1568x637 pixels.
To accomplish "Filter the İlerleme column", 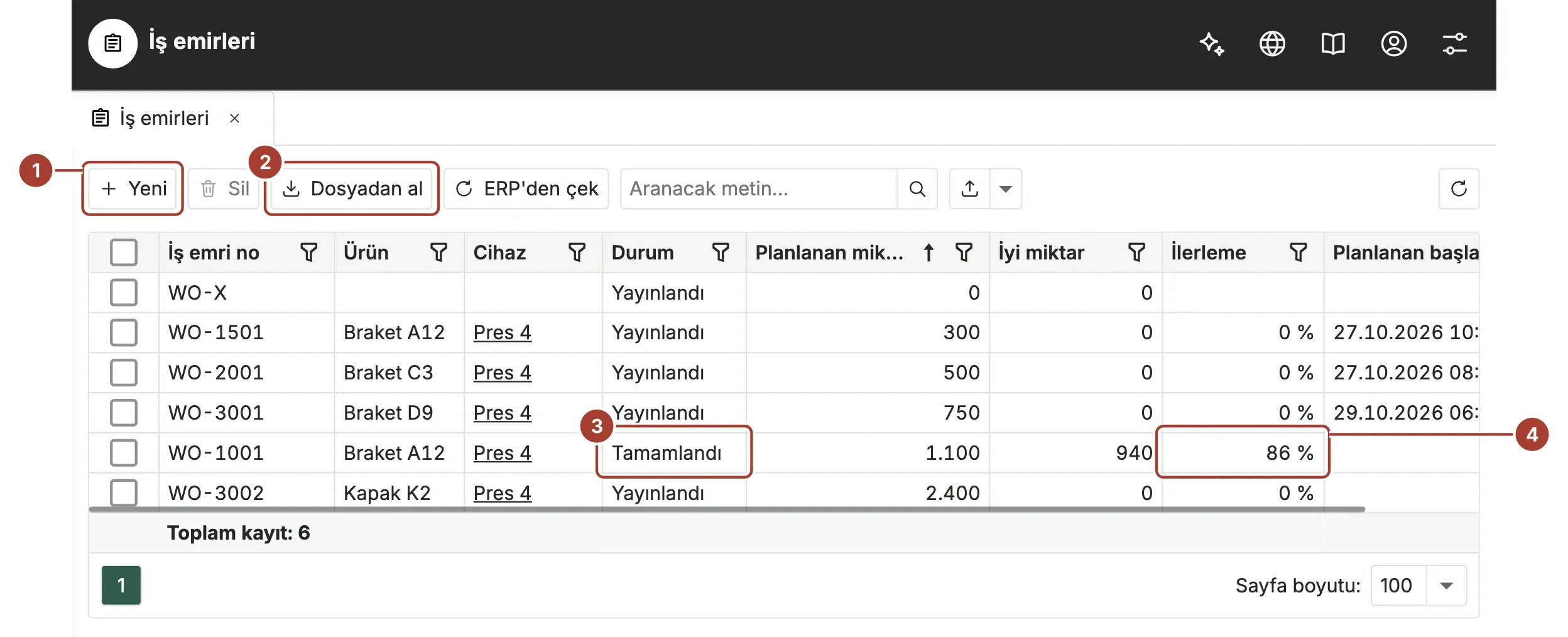I will [x=1298, y=253].
